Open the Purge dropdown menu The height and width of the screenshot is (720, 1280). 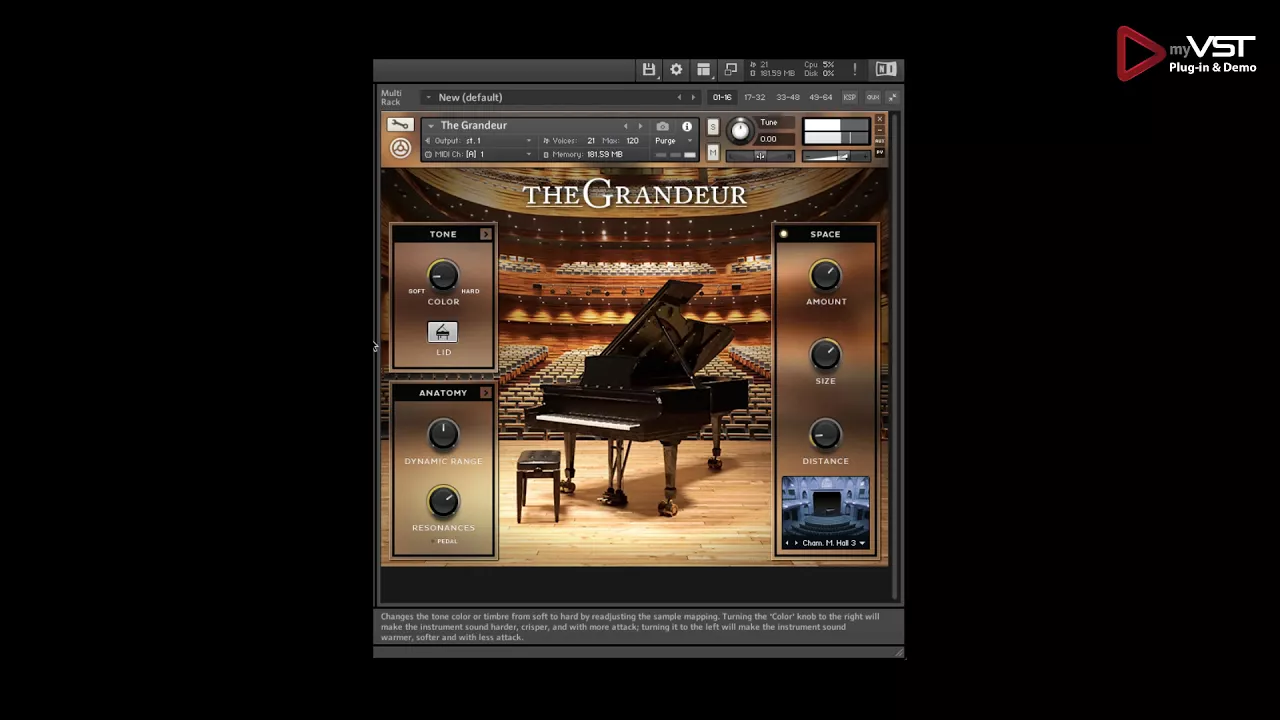[x=673, y=141]
